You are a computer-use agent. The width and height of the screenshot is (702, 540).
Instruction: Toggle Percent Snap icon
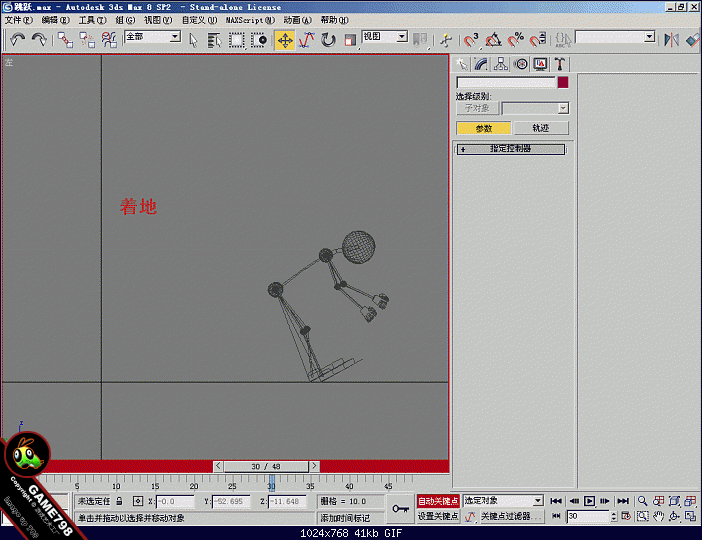coord(516,40)
